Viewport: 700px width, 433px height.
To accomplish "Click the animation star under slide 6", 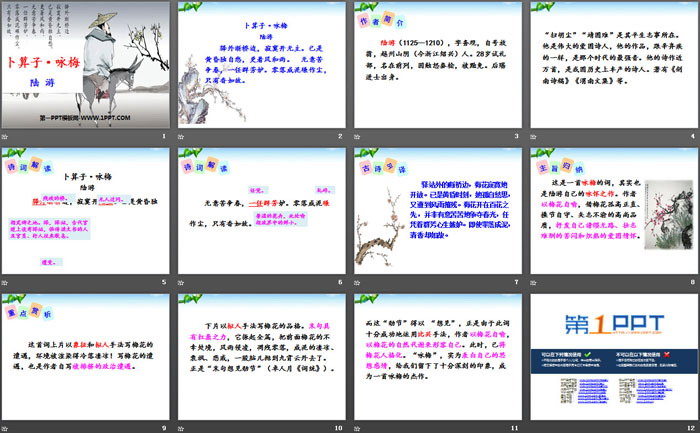I will point(182,283).
